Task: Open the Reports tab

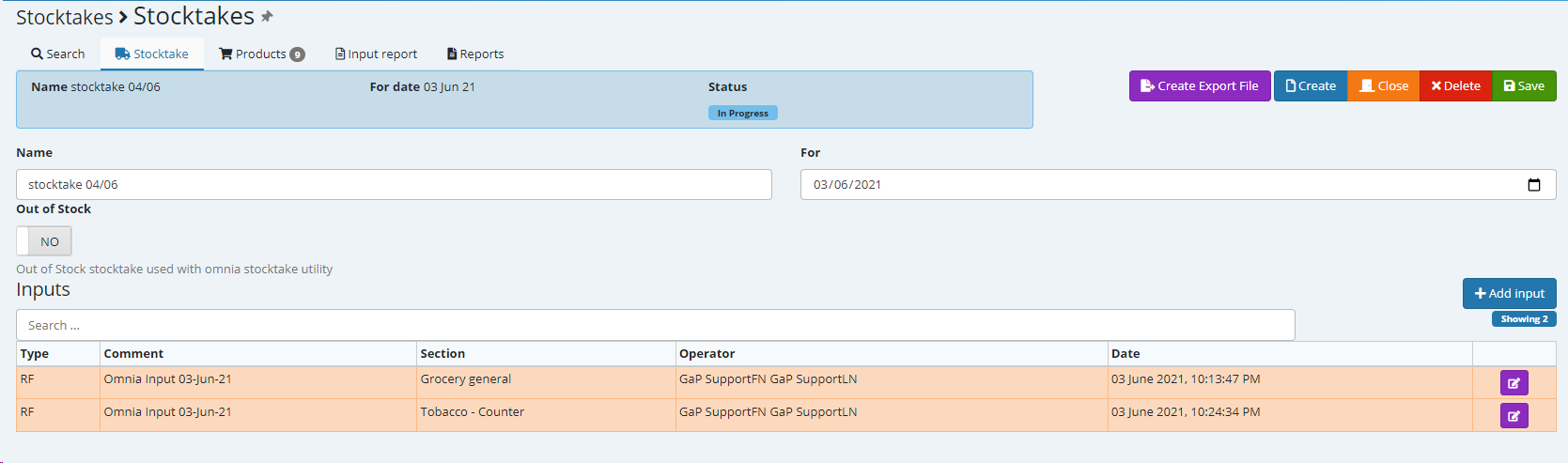Action: (x=475, y=54)
